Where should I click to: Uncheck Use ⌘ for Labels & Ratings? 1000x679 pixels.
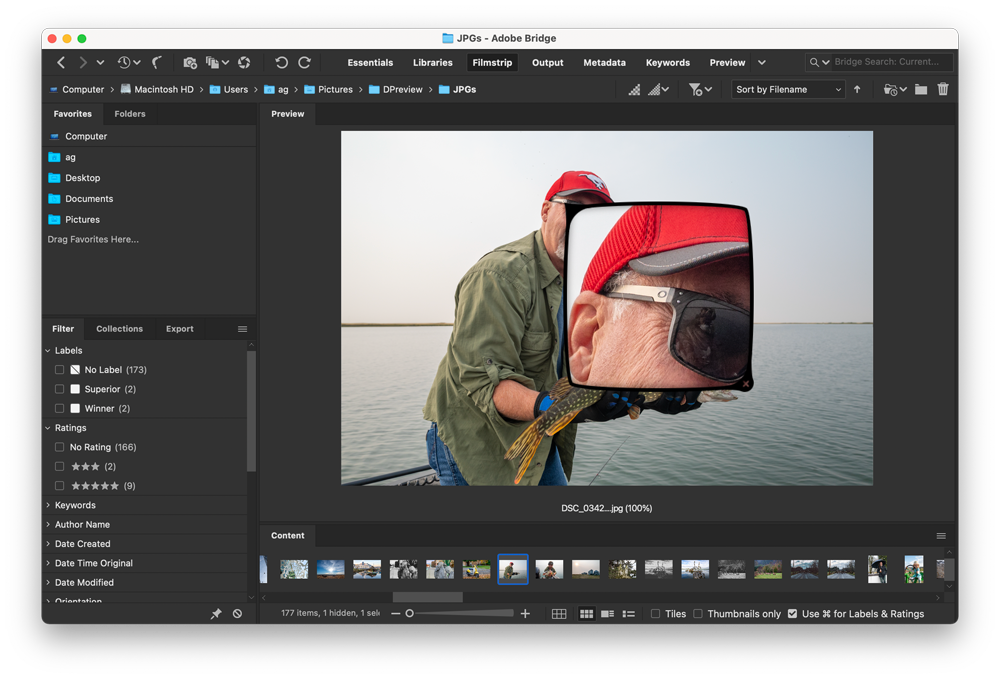point(792,614)
